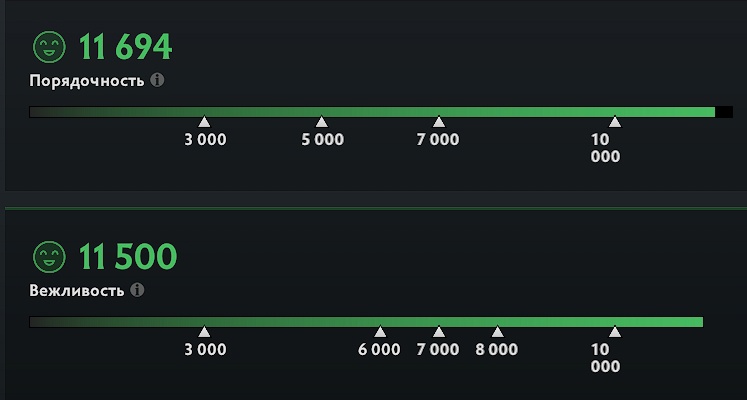747x400 pixels.
Task: Click the Порядочность green progress bar
Action: point(372,112)
